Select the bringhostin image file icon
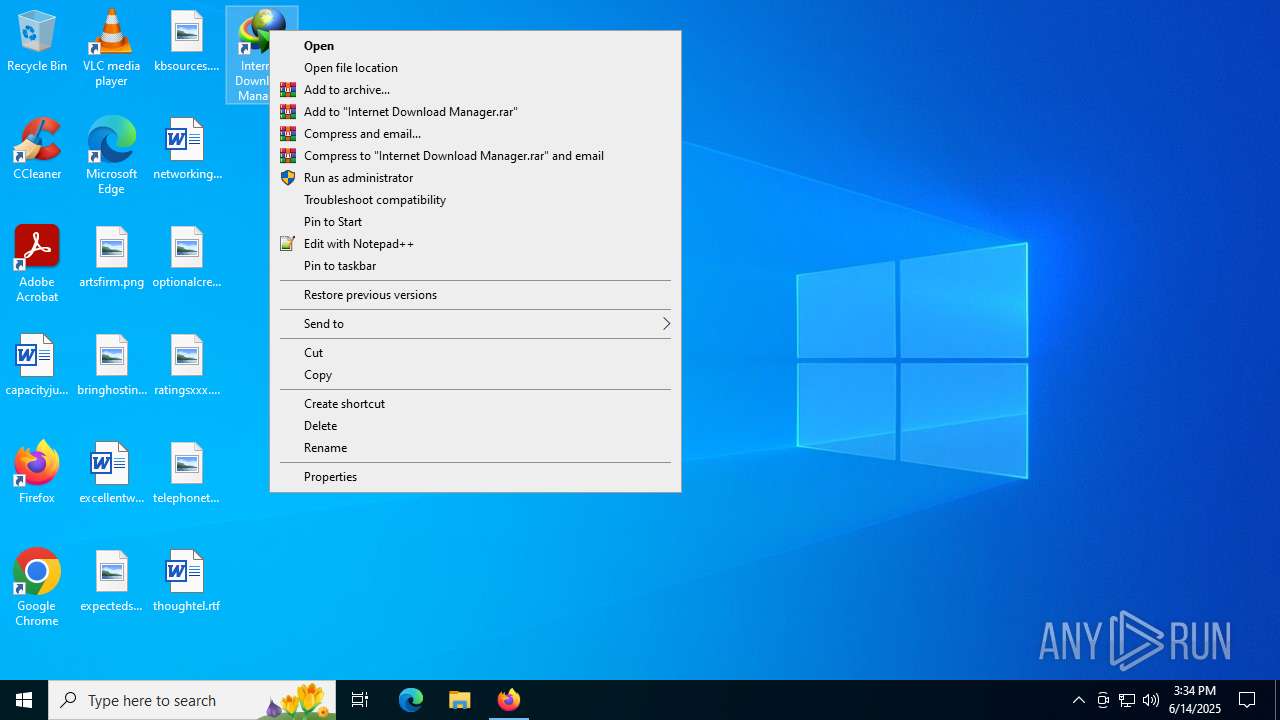 pyautogui.click(x=111, y=365)
